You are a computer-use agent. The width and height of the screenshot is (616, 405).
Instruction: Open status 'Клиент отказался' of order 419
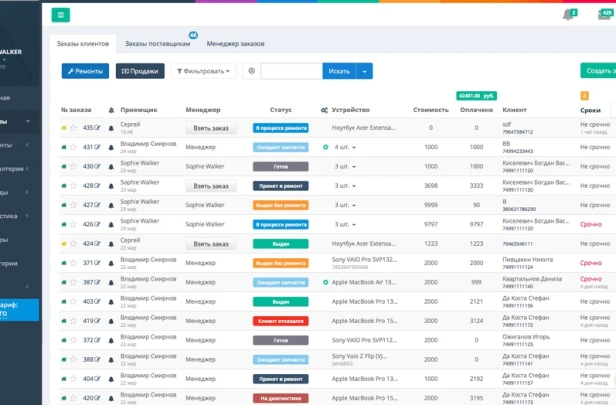point(280,321)
